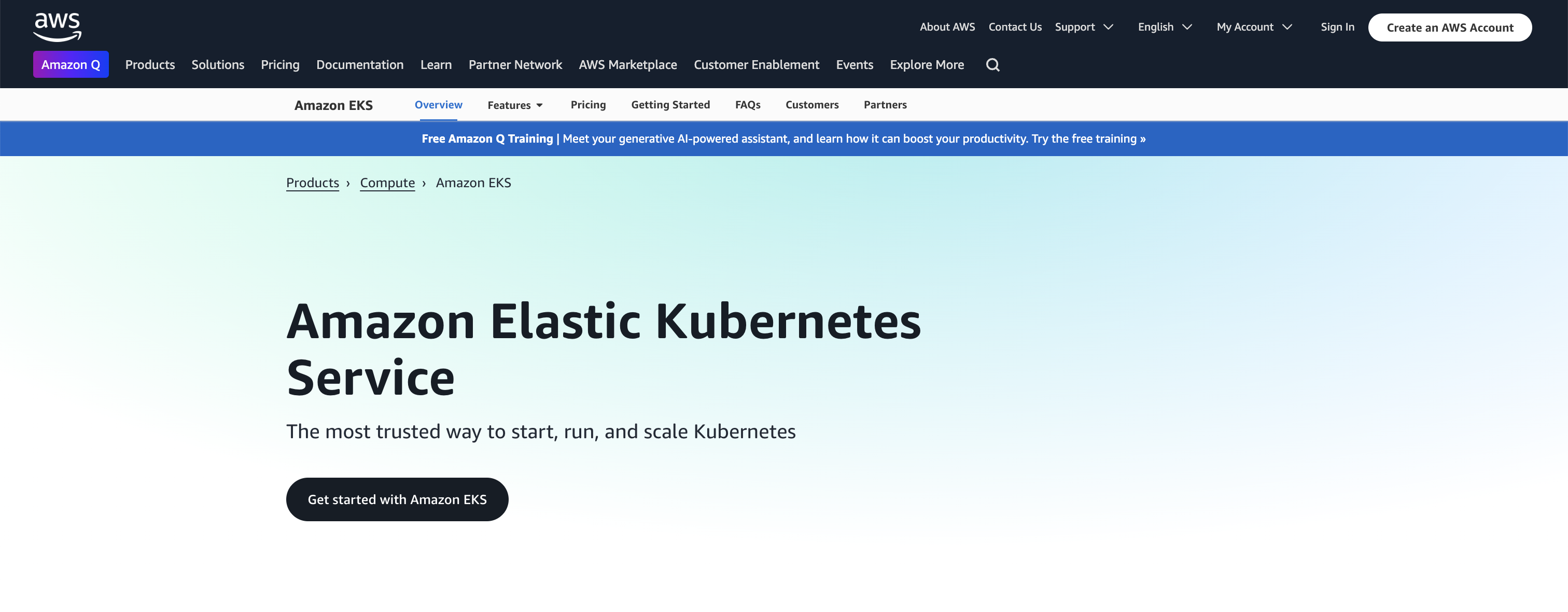Click Get started with Amazon EKS

[397, 499]
